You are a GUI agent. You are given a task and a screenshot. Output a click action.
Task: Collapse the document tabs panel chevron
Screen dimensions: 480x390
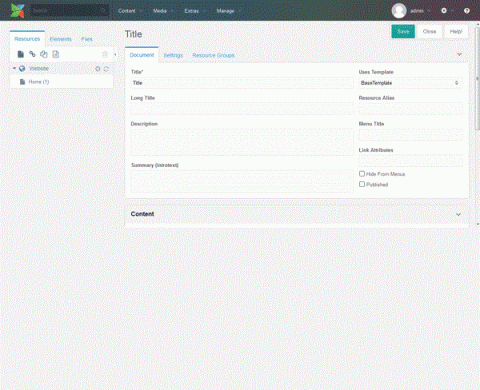(x=459, y=54)
